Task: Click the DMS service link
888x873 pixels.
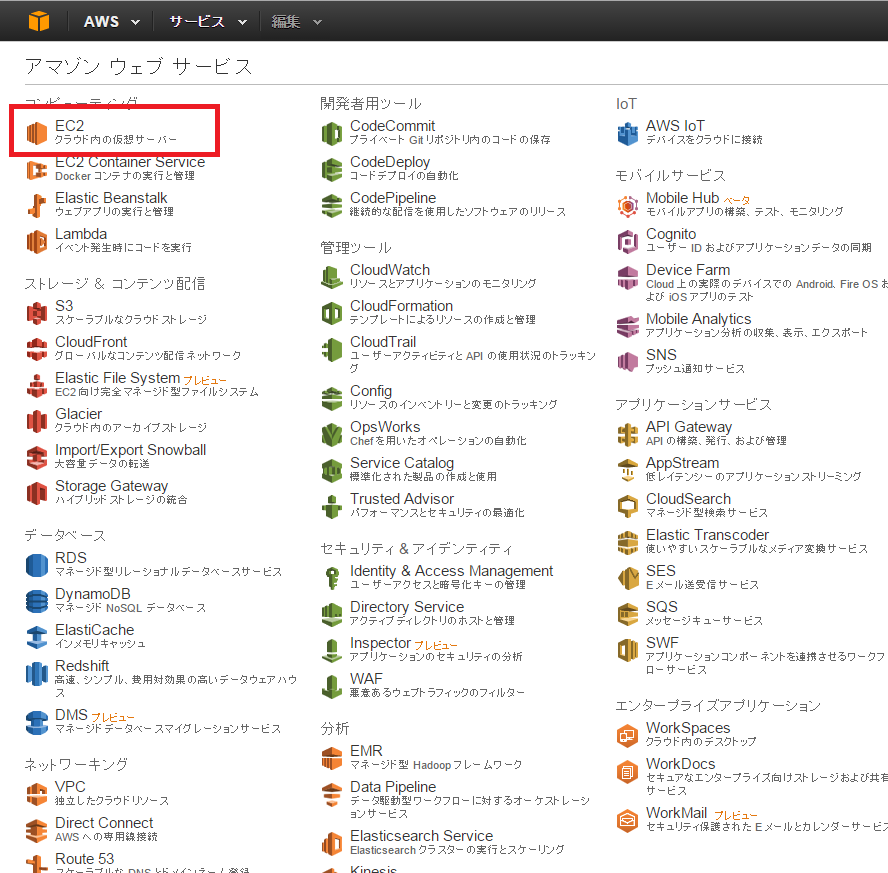Action: point(71,714)
